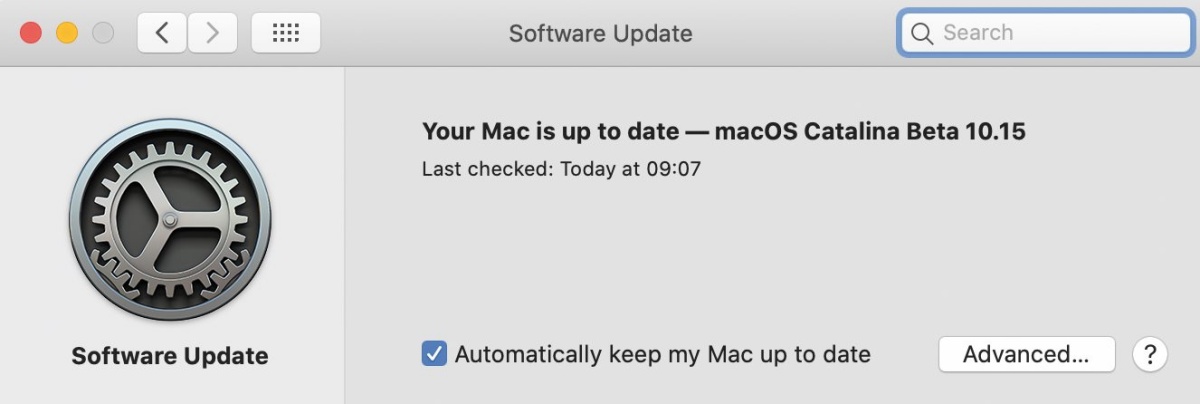The width and height of the screenshot is (1200, 404).
Task: Click the 'Last checked: Today at 09:07' text
Action: pos(561,169)
